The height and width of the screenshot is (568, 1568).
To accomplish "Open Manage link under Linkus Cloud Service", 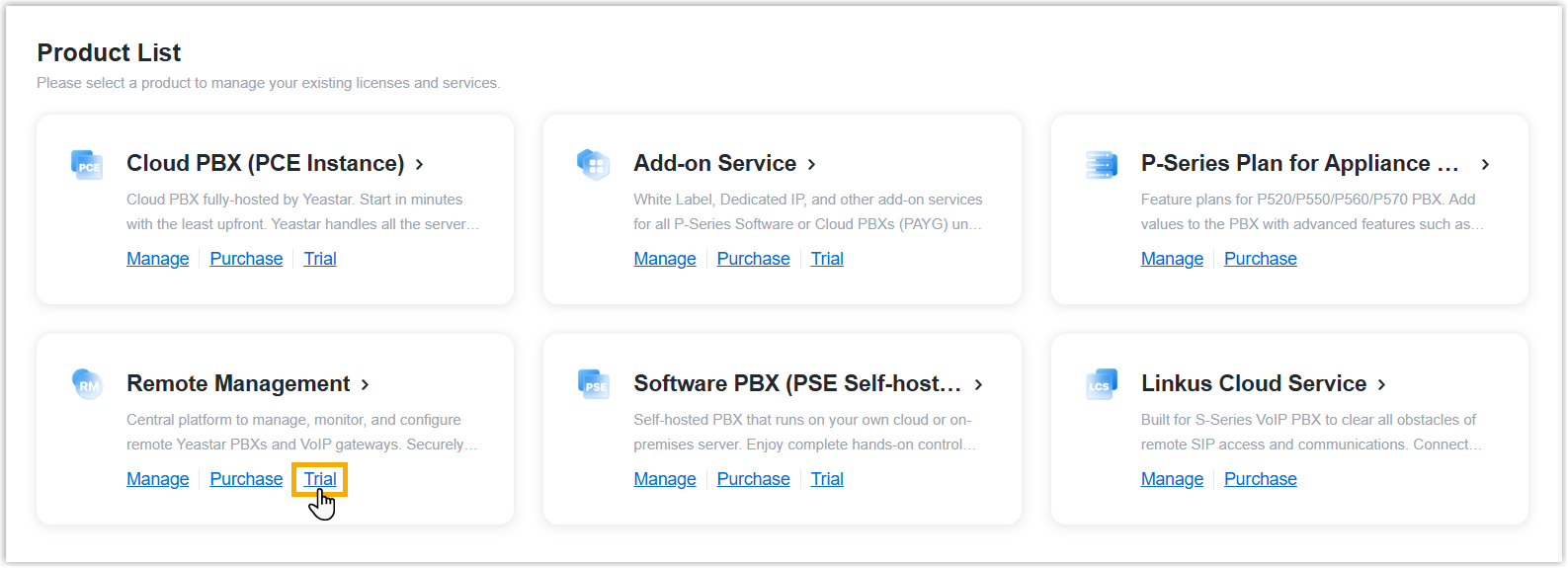I will (1172, 479).
